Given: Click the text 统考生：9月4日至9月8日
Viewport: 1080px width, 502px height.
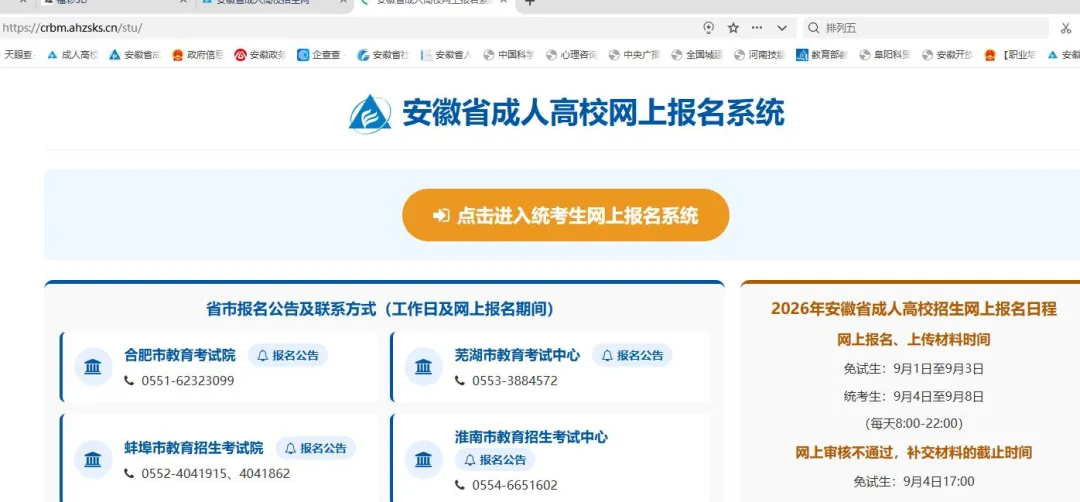Looking at the screenshot, I should coord(914,396).
